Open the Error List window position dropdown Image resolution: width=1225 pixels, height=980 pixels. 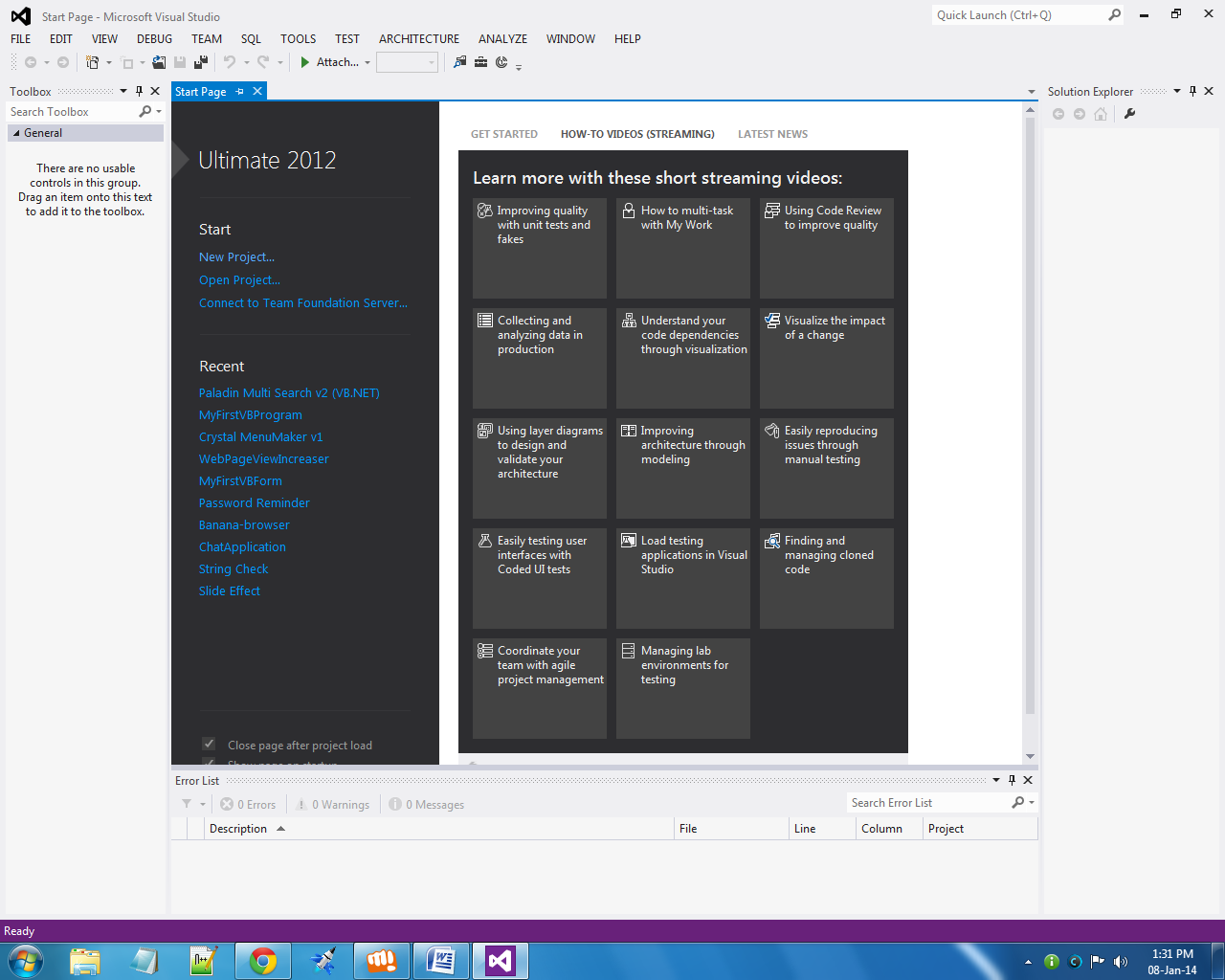coord(996,780)
